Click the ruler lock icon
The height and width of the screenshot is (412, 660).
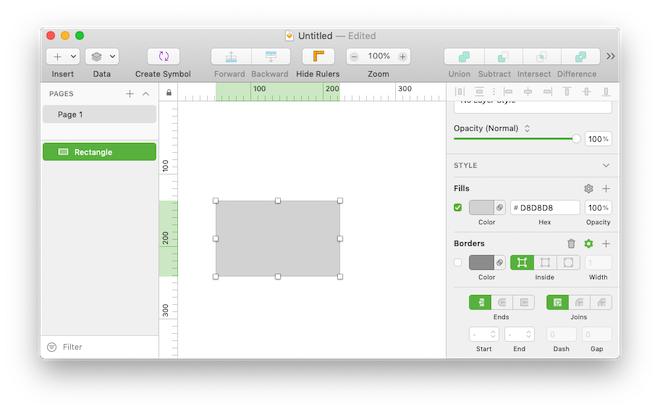(168, 92)
